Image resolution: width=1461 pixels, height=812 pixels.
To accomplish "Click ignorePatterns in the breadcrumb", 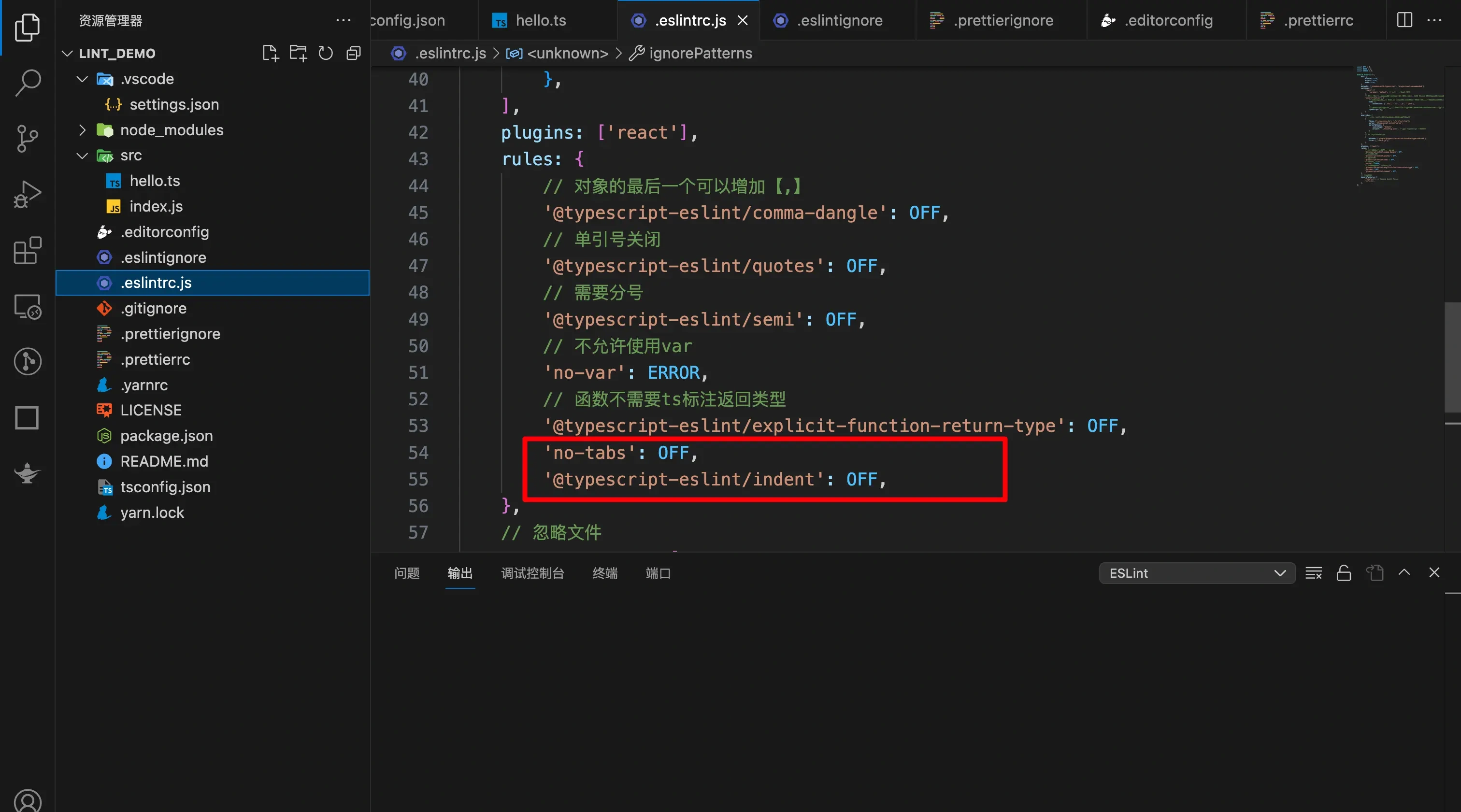I will (700, 53).
